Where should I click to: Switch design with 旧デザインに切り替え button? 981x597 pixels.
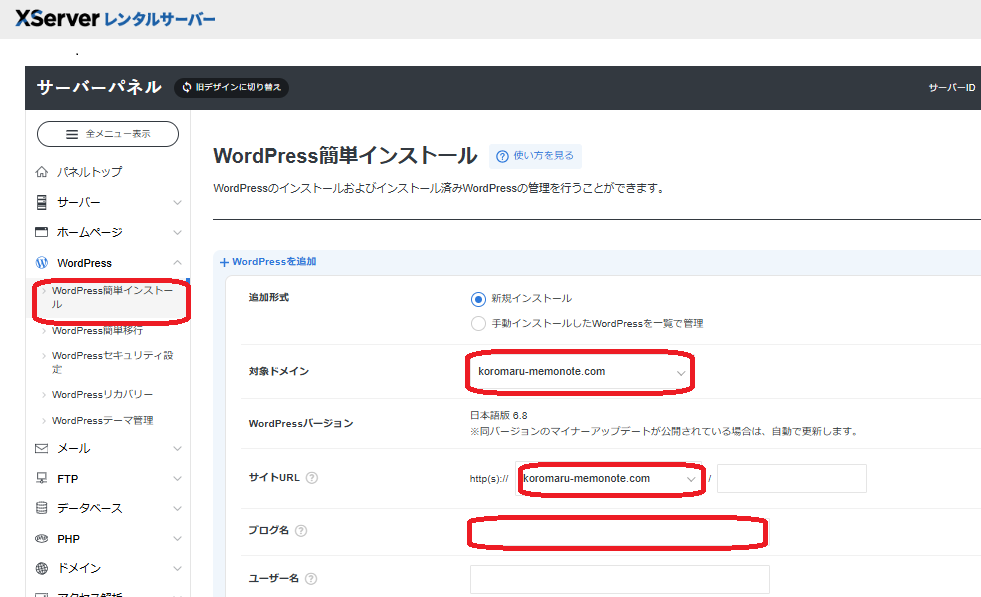[x=231, y=87]
